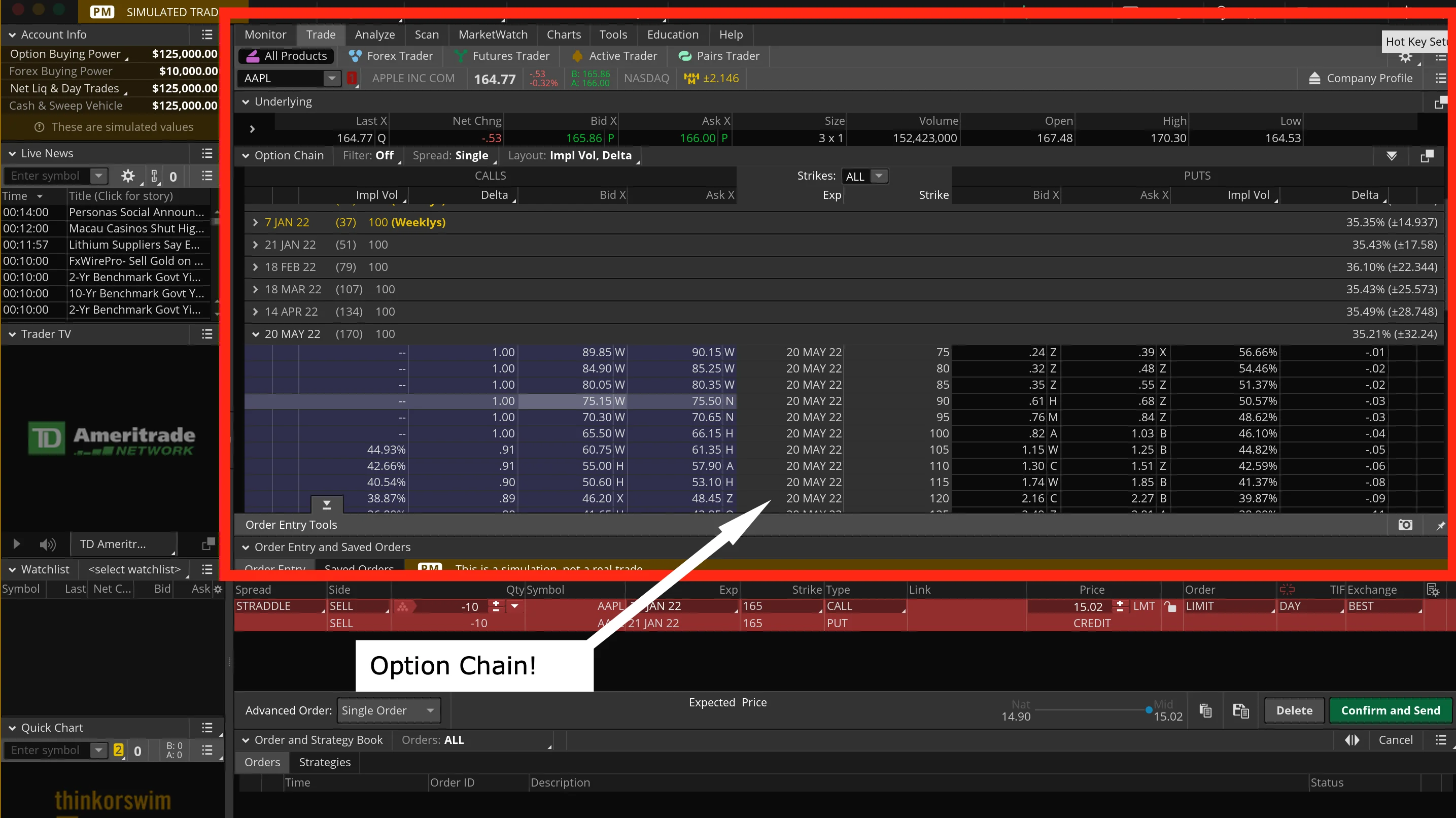Click the Cancel button
This screenshot has height=818, width=1456.
1395,740
